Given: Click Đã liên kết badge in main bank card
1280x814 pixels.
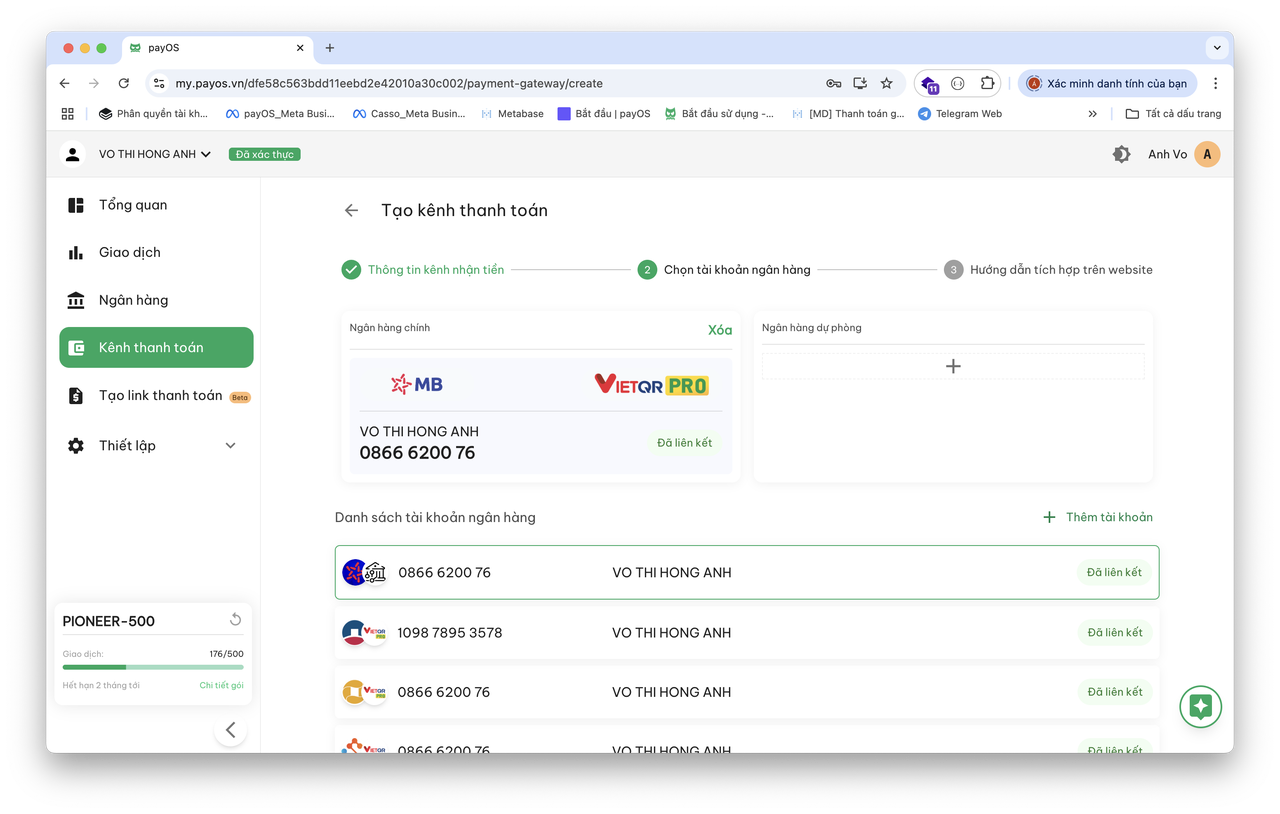Looking at the screenshot, I should (685, 443).
